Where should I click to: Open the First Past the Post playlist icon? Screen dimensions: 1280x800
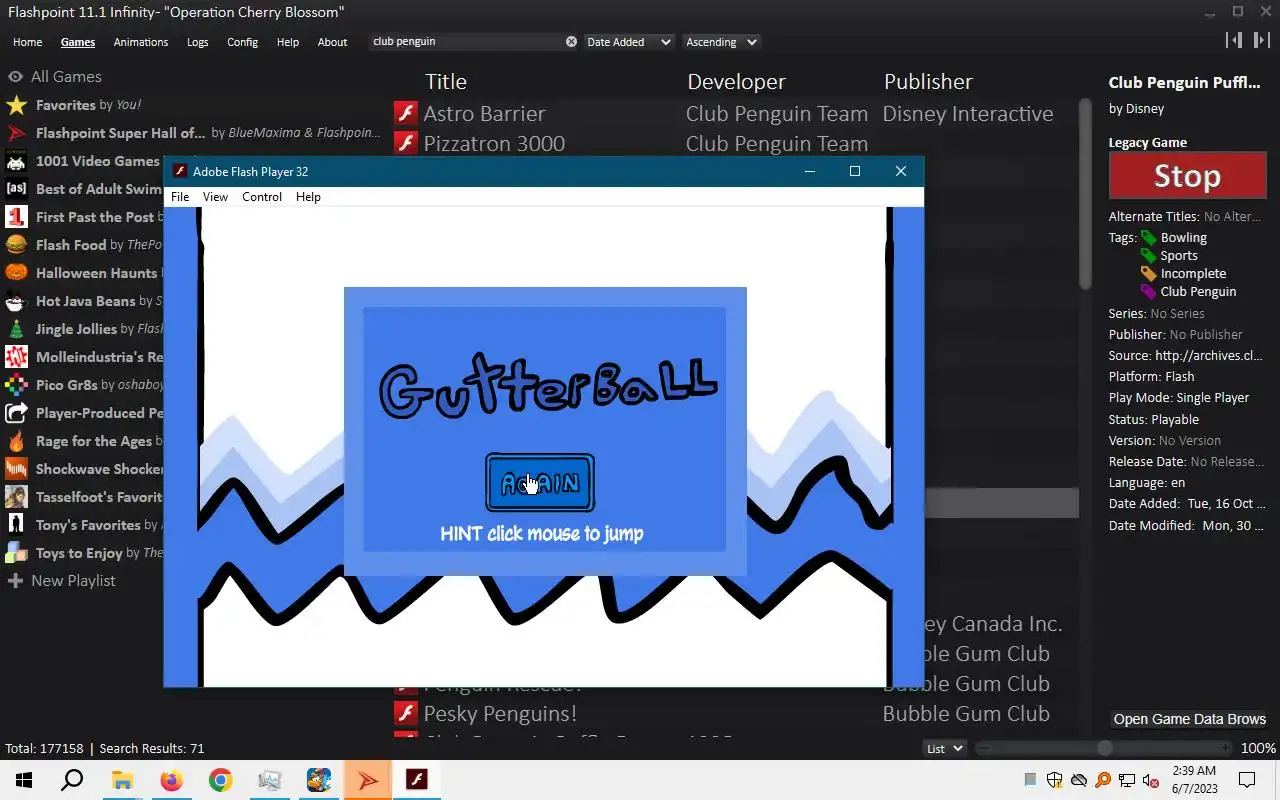coord(16,217)
